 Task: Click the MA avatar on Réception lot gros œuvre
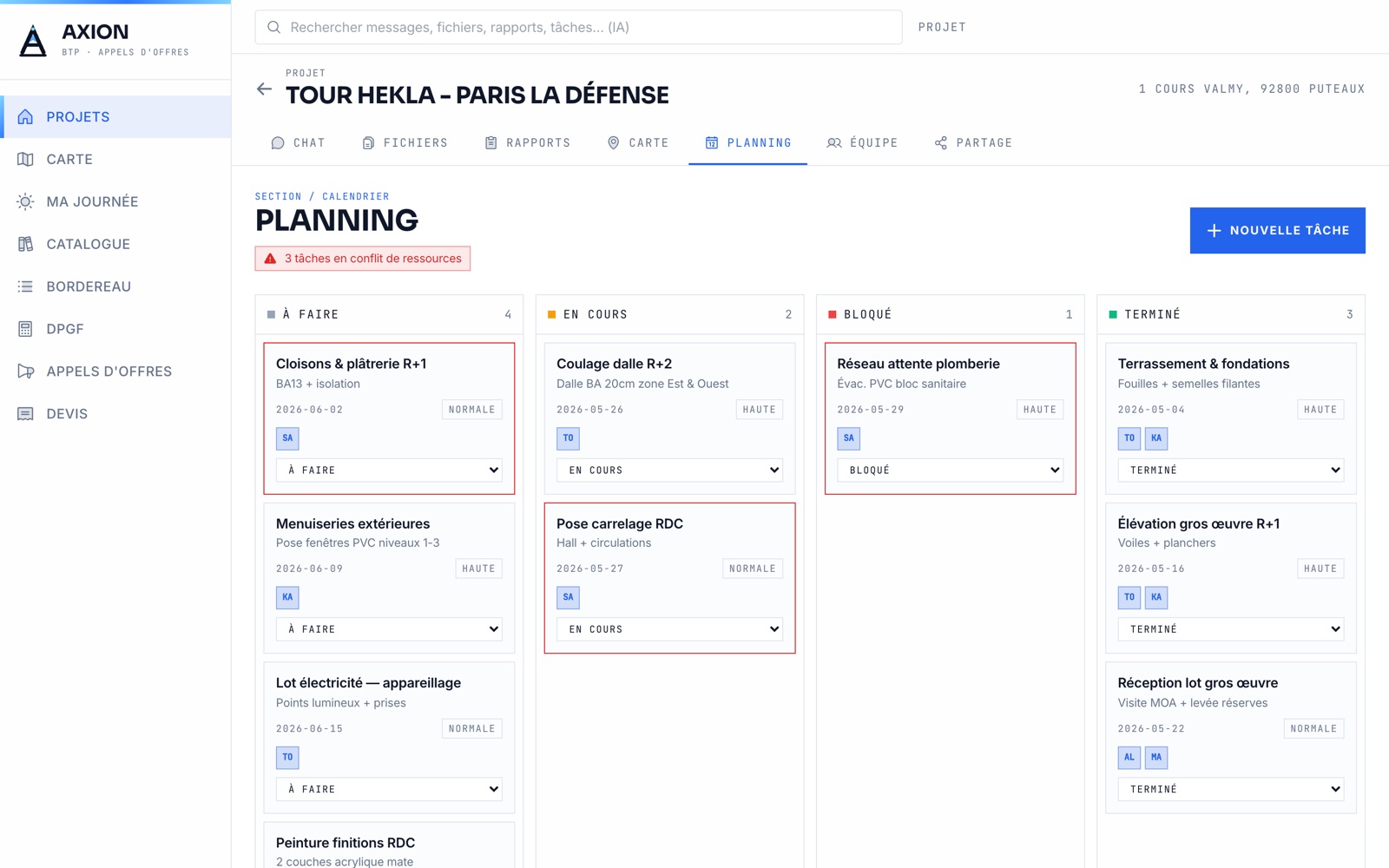[x=1155, y=757]
